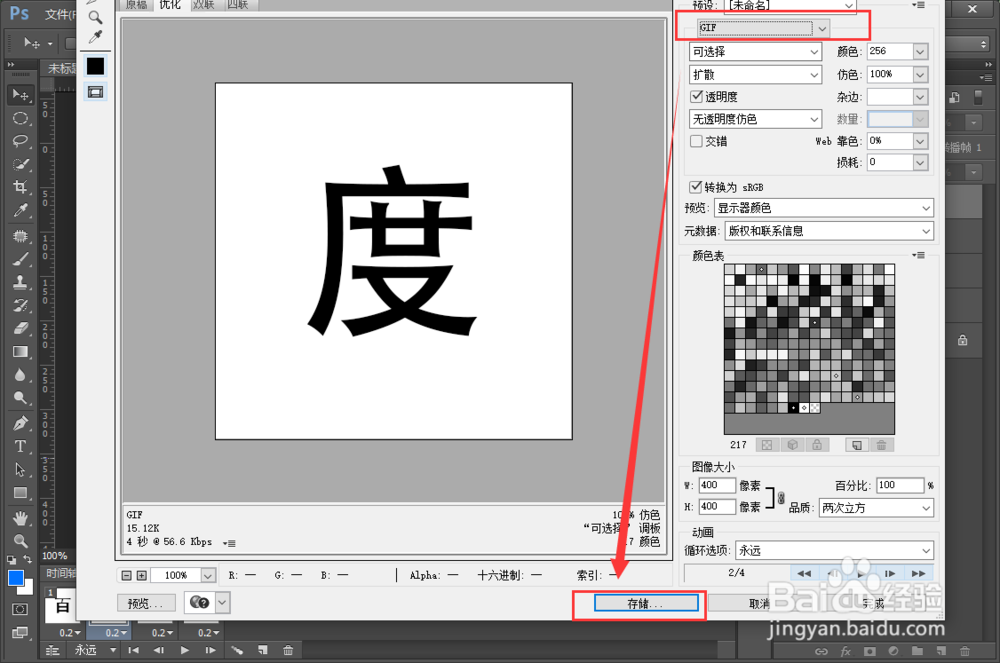Viewport: 1000px width, 663px height.
Task: Click the 预览 button at bottom left
Action: 145,602
